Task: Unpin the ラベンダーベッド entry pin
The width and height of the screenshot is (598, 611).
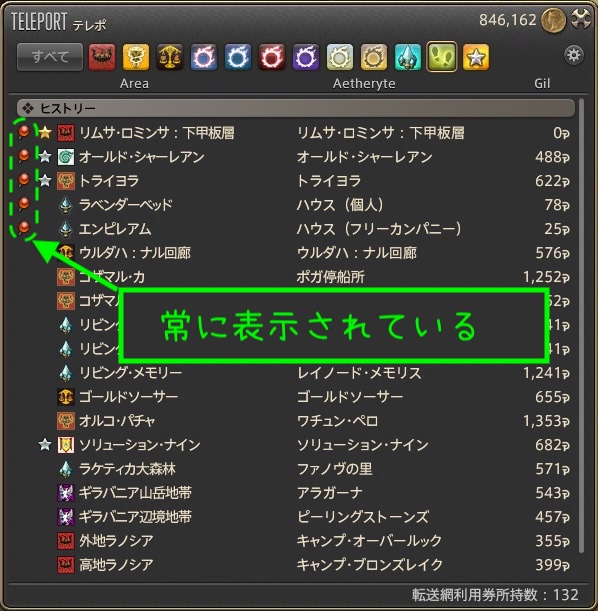Action: (24, 204)
